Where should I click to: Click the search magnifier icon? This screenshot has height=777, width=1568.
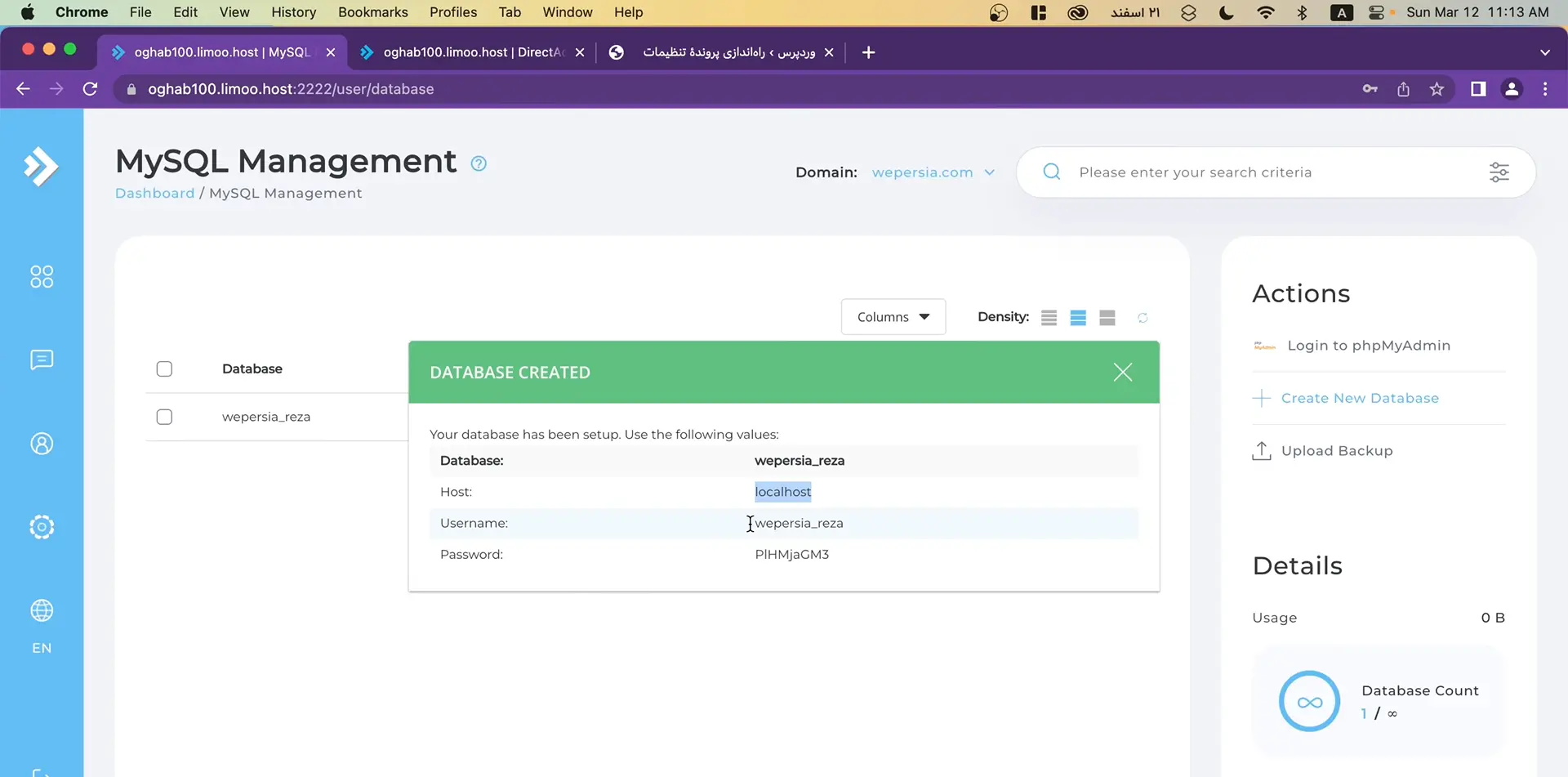point(1052,172)
